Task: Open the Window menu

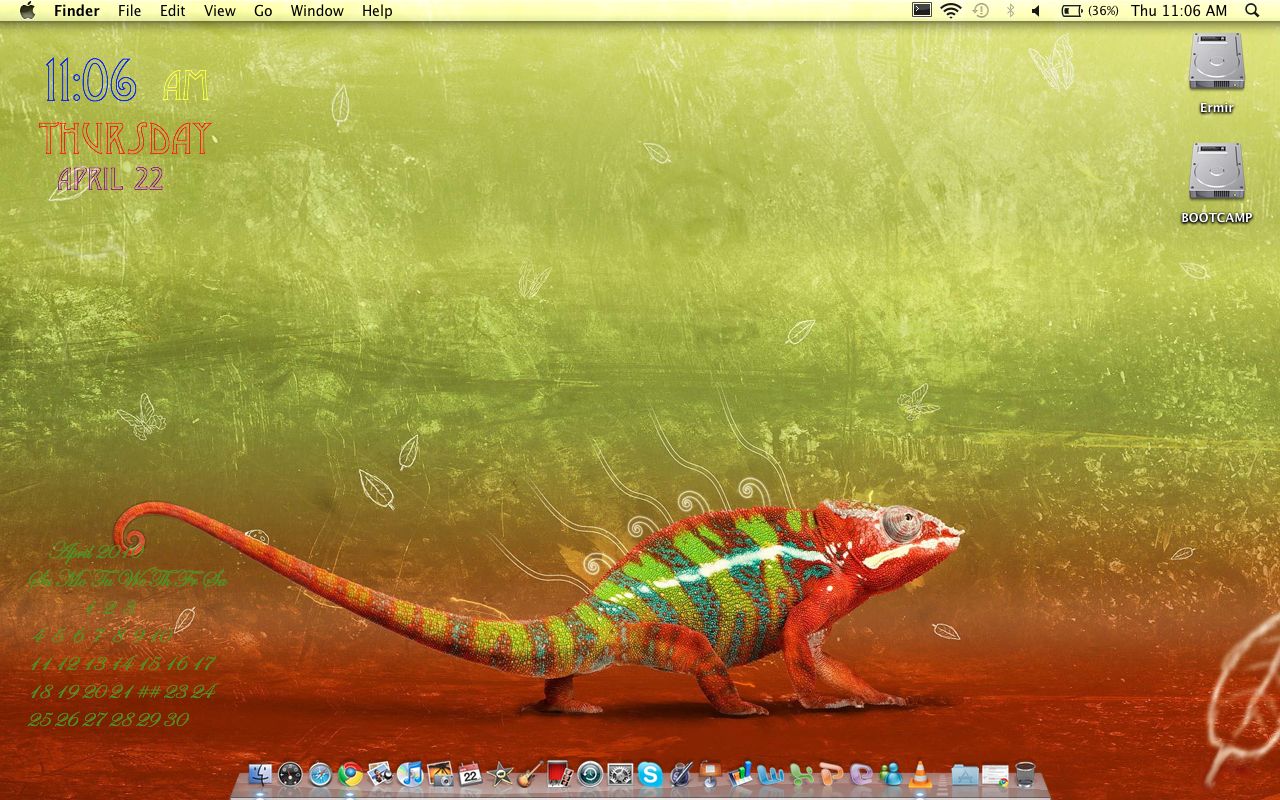Action: (317, 11)
